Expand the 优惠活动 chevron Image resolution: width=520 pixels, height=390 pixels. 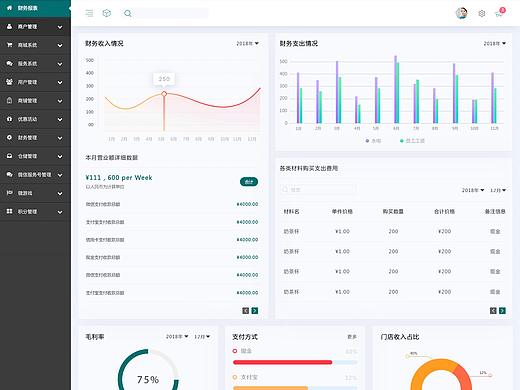60,119
